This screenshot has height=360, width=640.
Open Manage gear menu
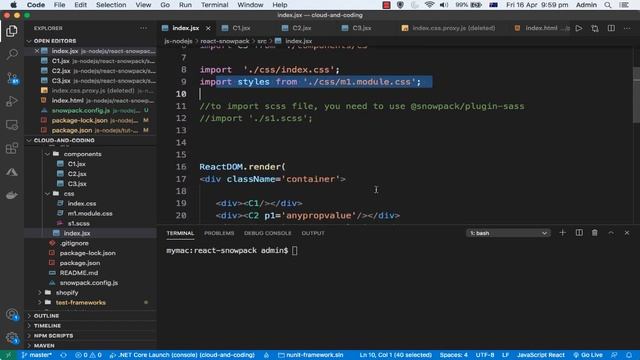pyautogui.click(x=11, y=338)
